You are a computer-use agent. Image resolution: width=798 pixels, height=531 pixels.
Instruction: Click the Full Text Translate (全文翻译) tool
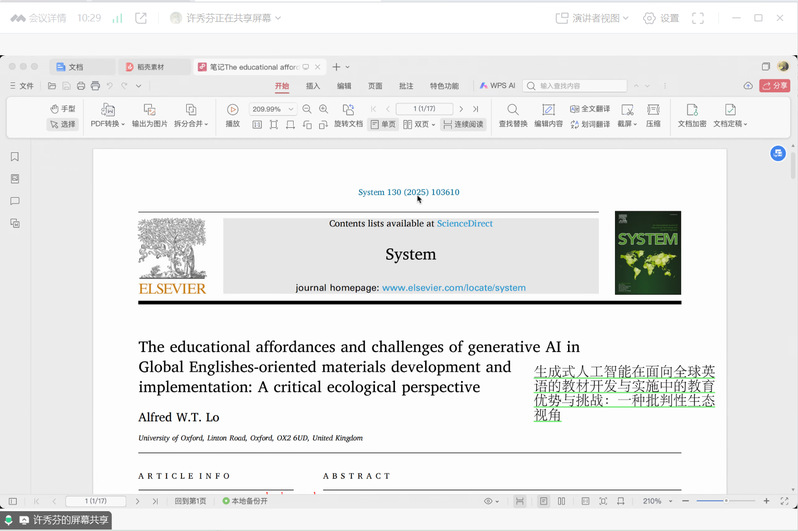[x=590, y=109]
